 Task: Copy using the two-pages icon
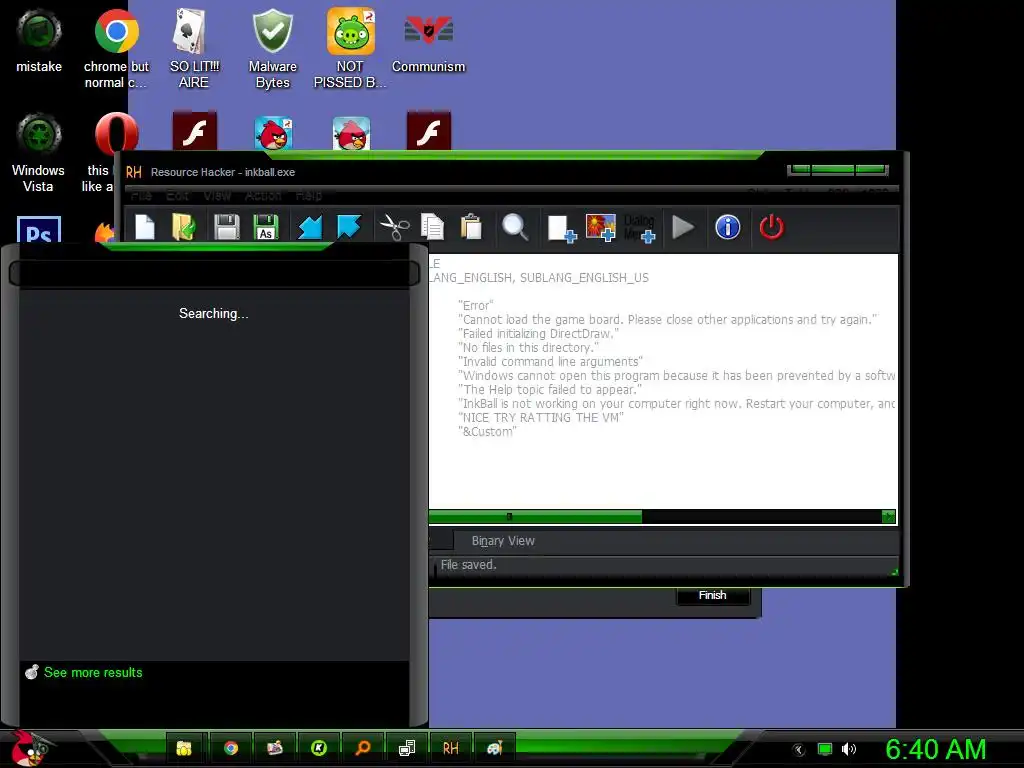coord(432,227)
